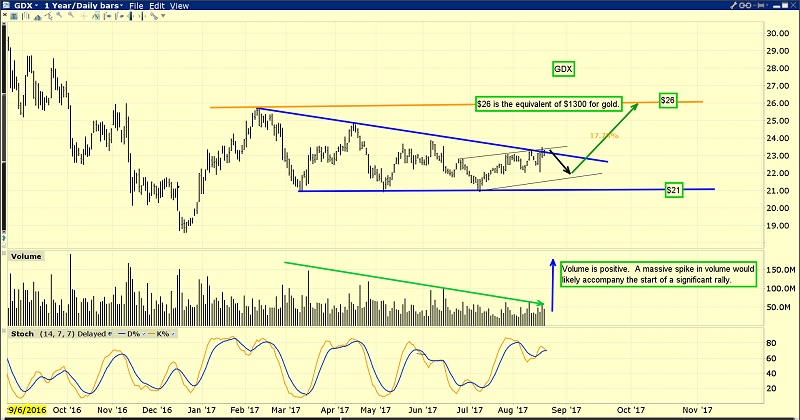This screenshot has width=800, height=420.
Task: Click the Stoch delayed info indicator
Action: (x=110, y=334)
